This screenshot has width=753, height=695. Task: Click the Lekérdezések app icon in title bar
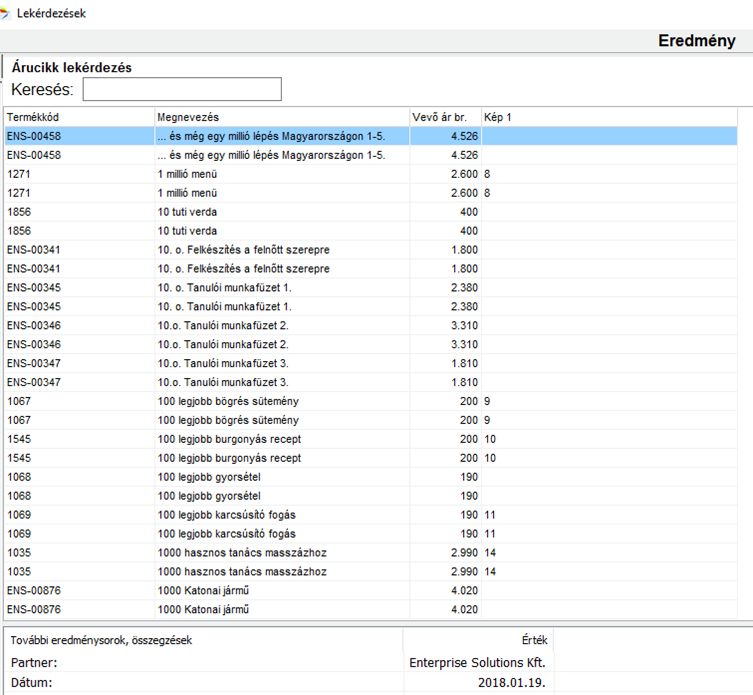click(x=5, y=13)
